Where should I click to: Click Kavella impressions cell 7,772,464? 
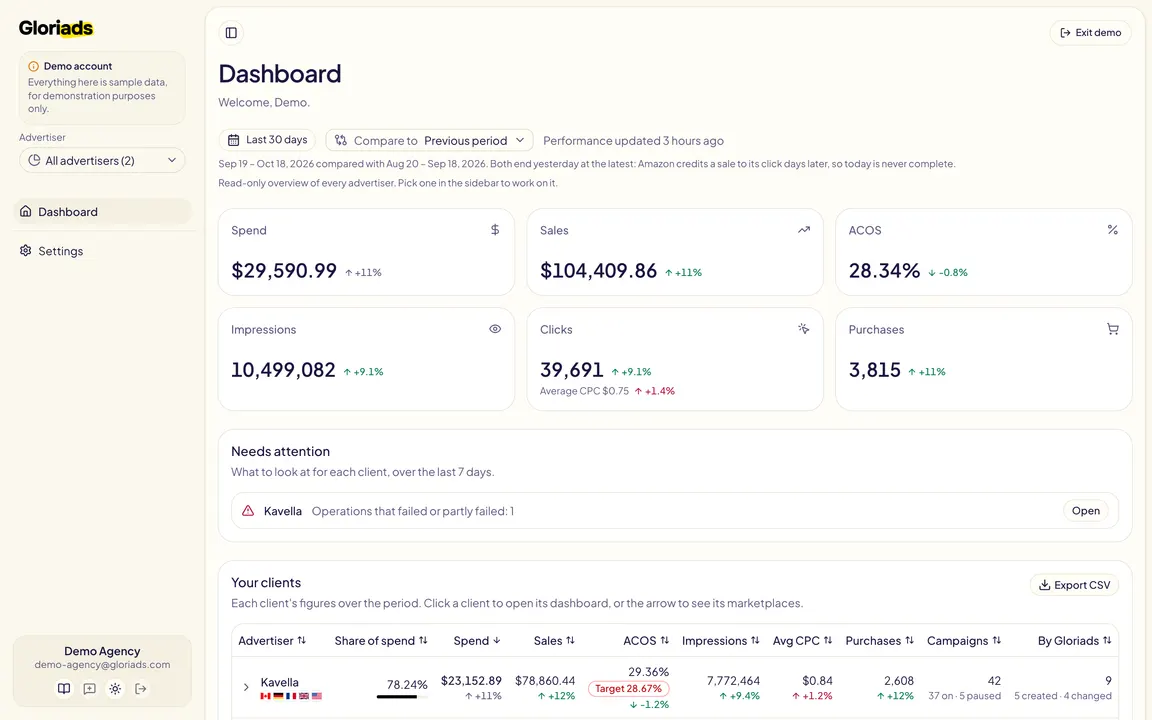(x=733, y=681)
